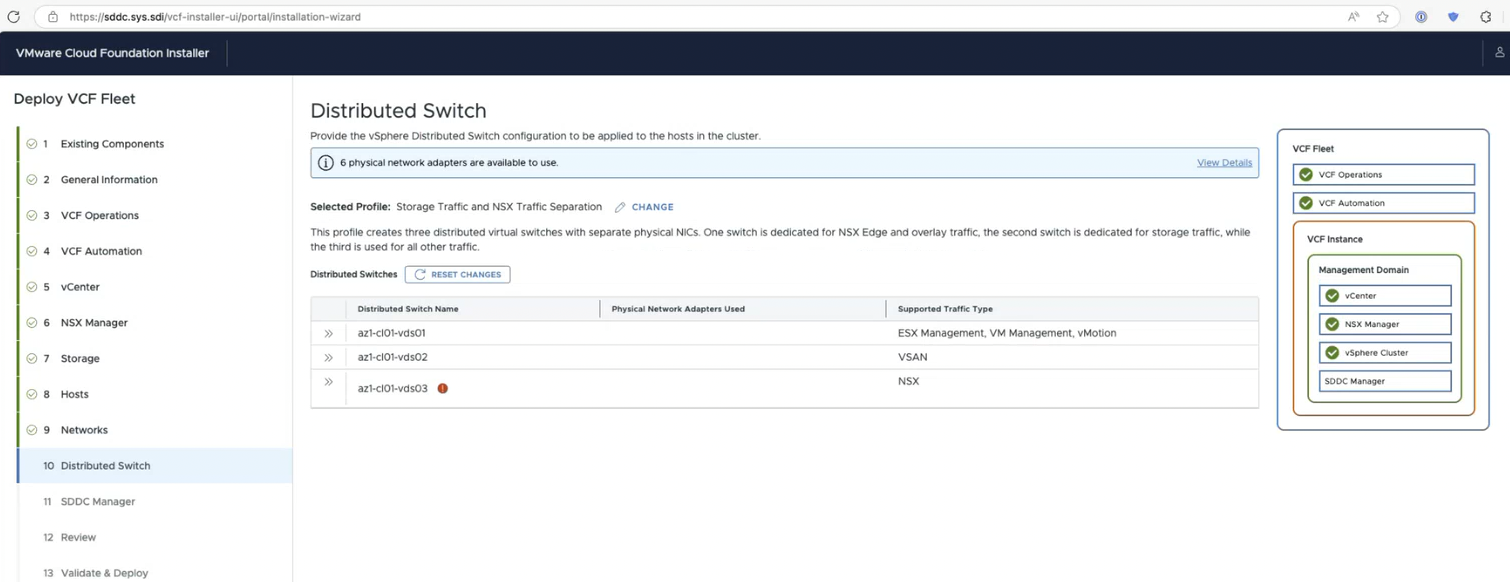The width and height of the screenshot is (1510, 582).
Task: Go to step 2 General Information
Action: [154, 180]
